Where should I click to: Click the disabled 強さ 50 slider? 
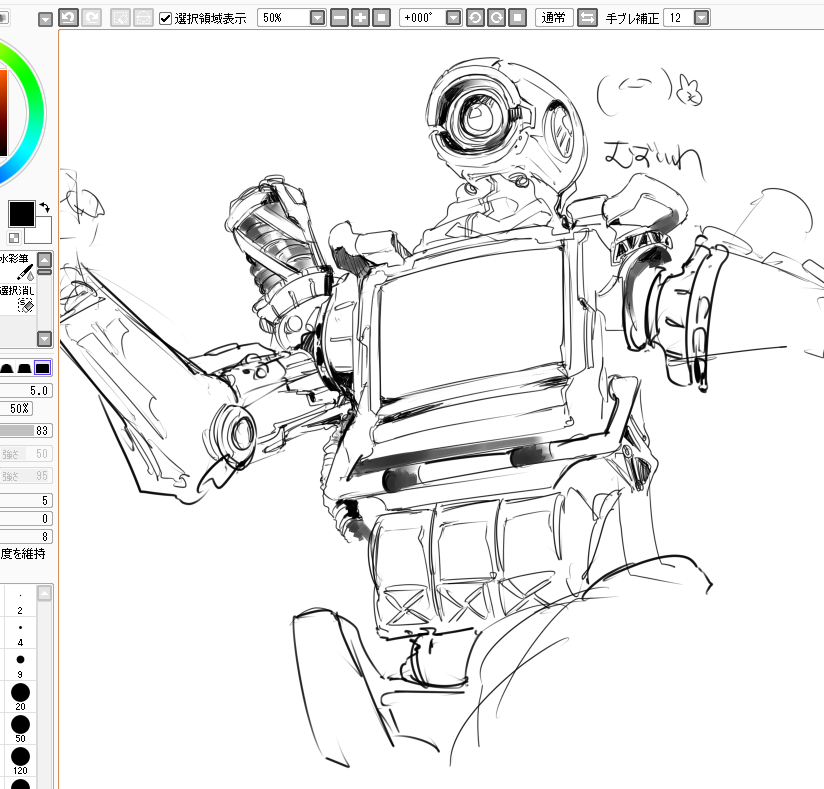click(25, 454)
